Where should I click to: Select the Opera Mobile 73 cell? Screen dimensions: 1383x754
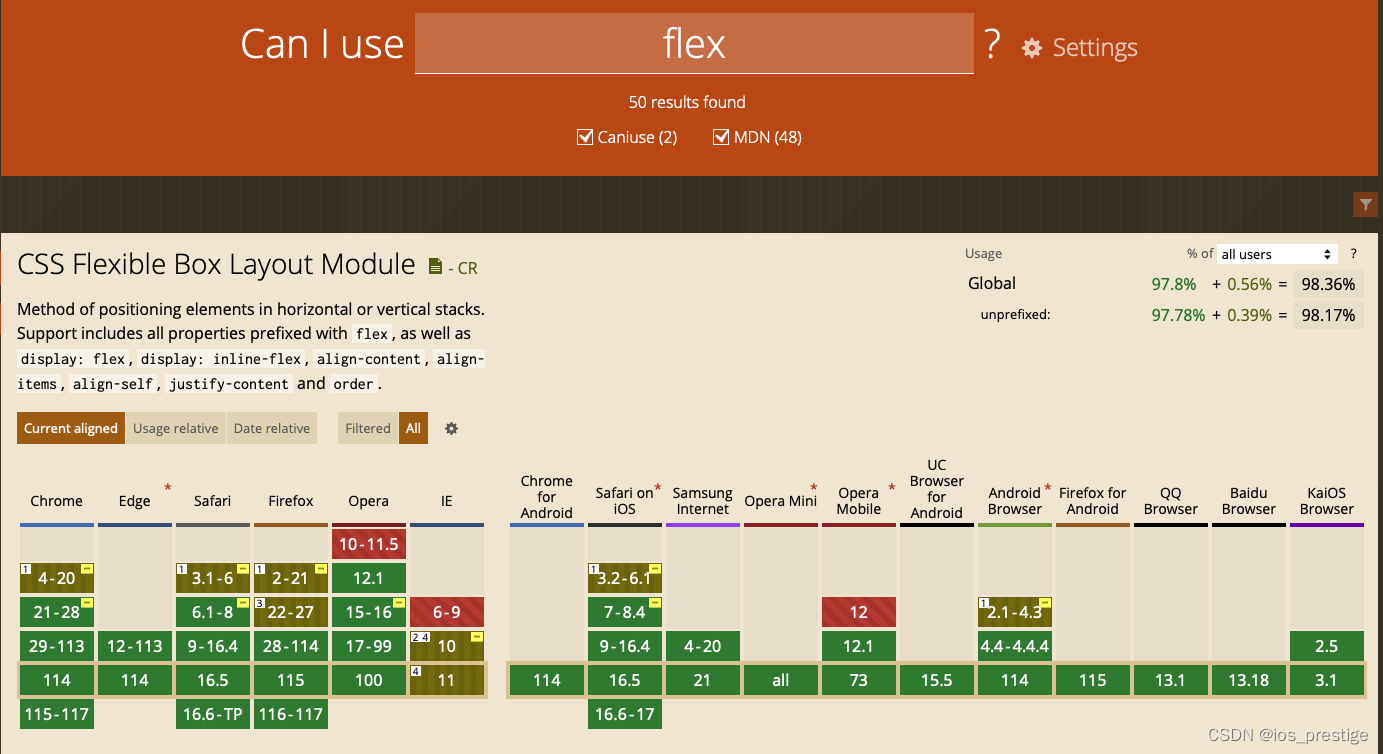[859, 680]
